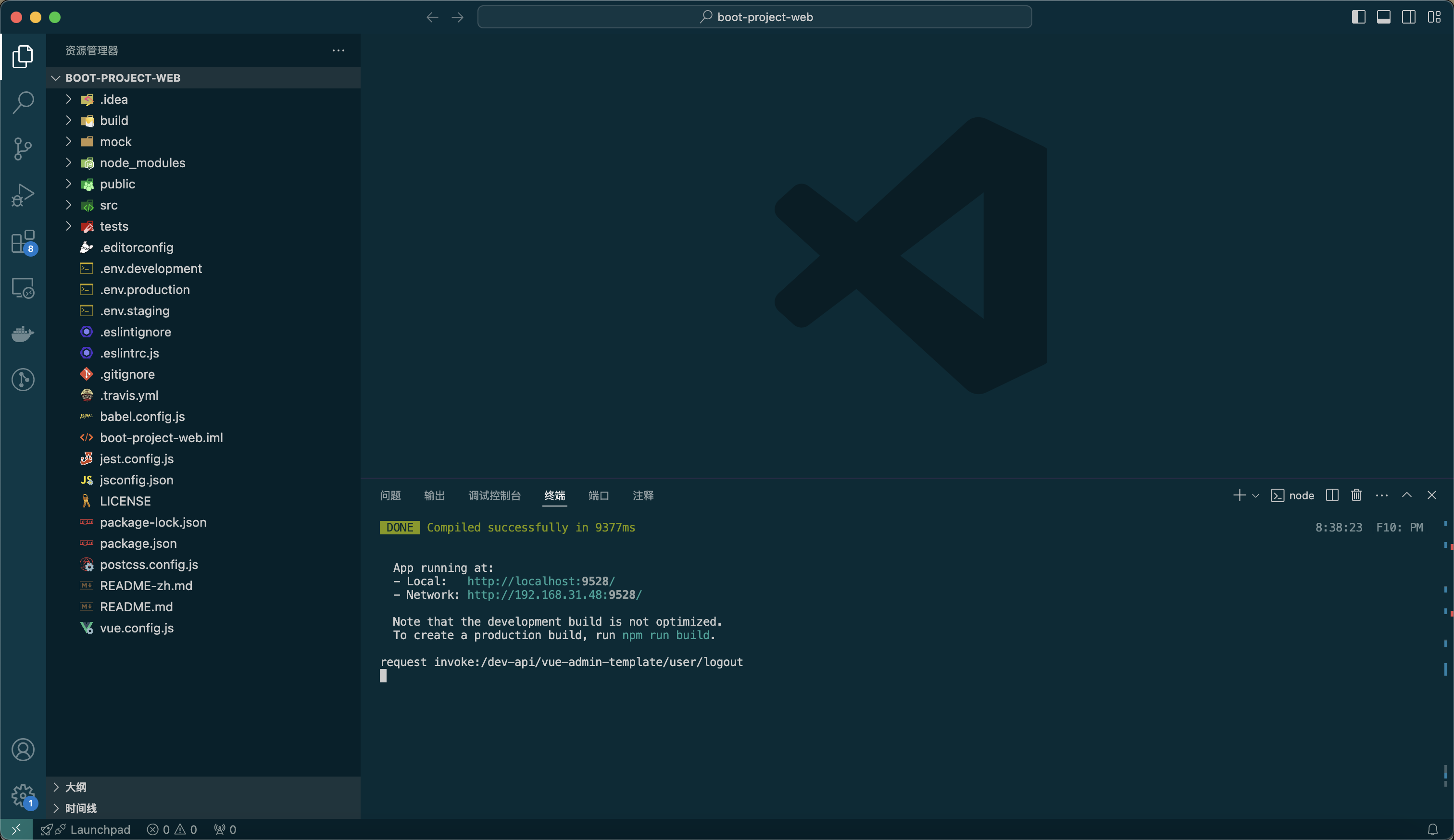Expand the 时间线 timeline section
The image size is (1454, 840).
click(203, 808)
